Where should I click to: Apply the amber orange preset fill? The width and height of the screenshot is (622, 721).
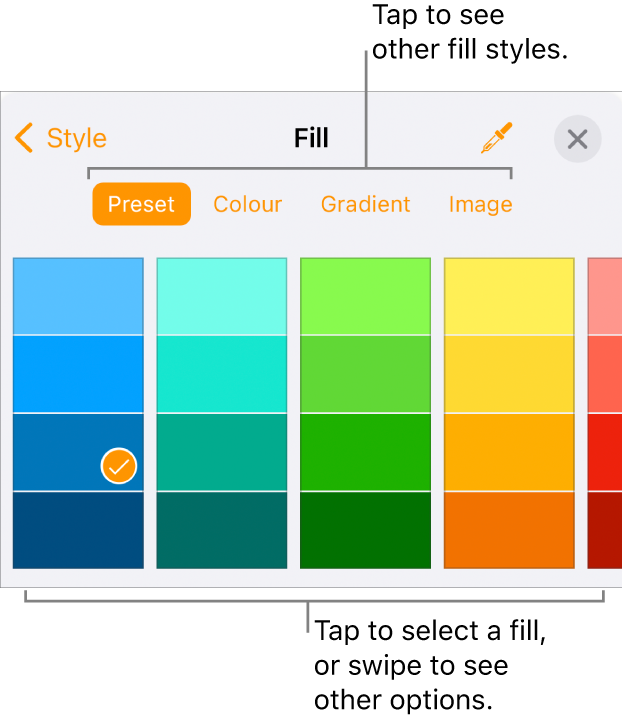[x=509, y=452]
